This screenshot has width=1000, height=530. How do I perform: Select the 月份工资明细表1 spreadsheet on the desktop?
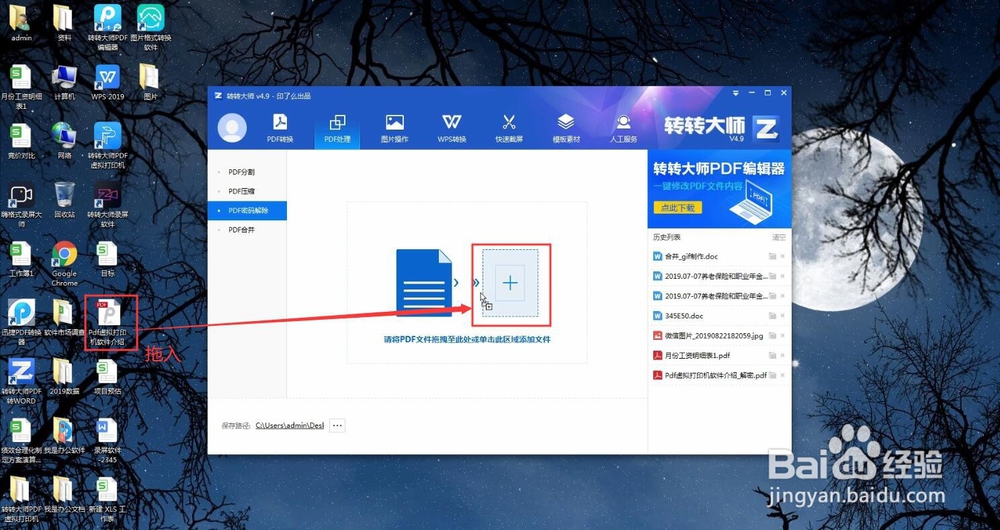(x=21, y=86)
